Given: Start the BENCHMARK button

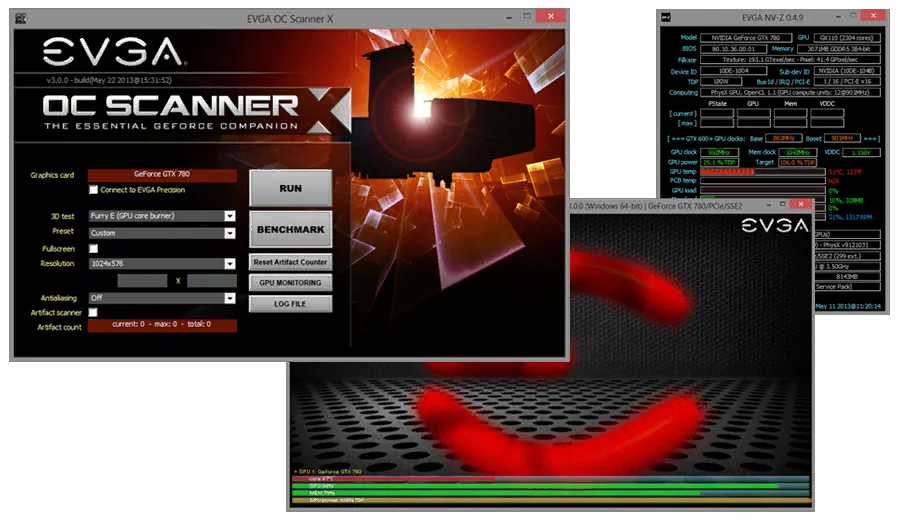Looking at the screenshot, I should tap(290, 229).
